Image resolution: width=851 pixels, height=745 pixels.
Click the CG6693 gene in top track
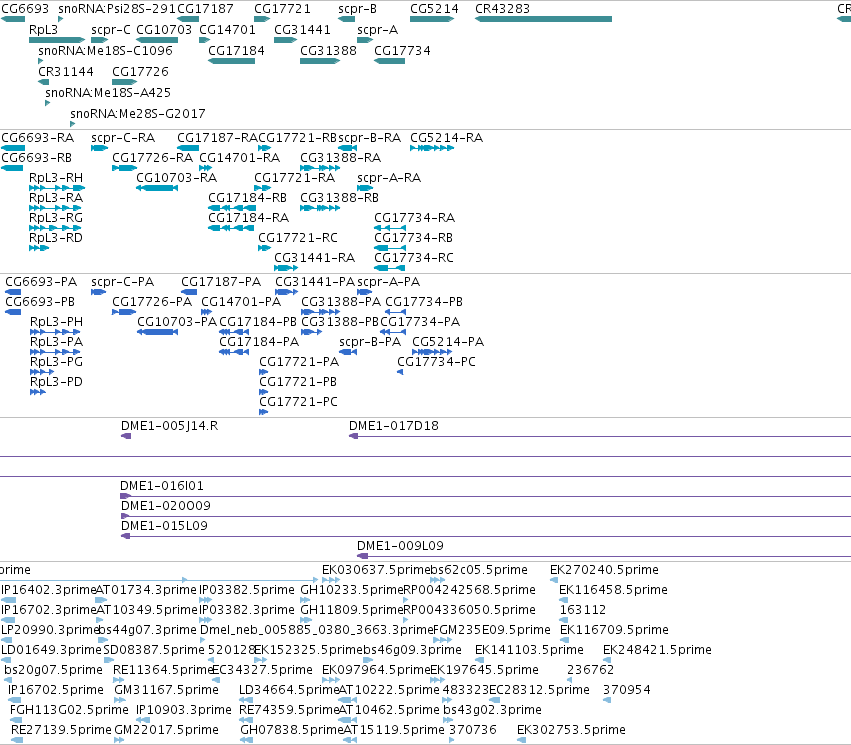point(13,19)
